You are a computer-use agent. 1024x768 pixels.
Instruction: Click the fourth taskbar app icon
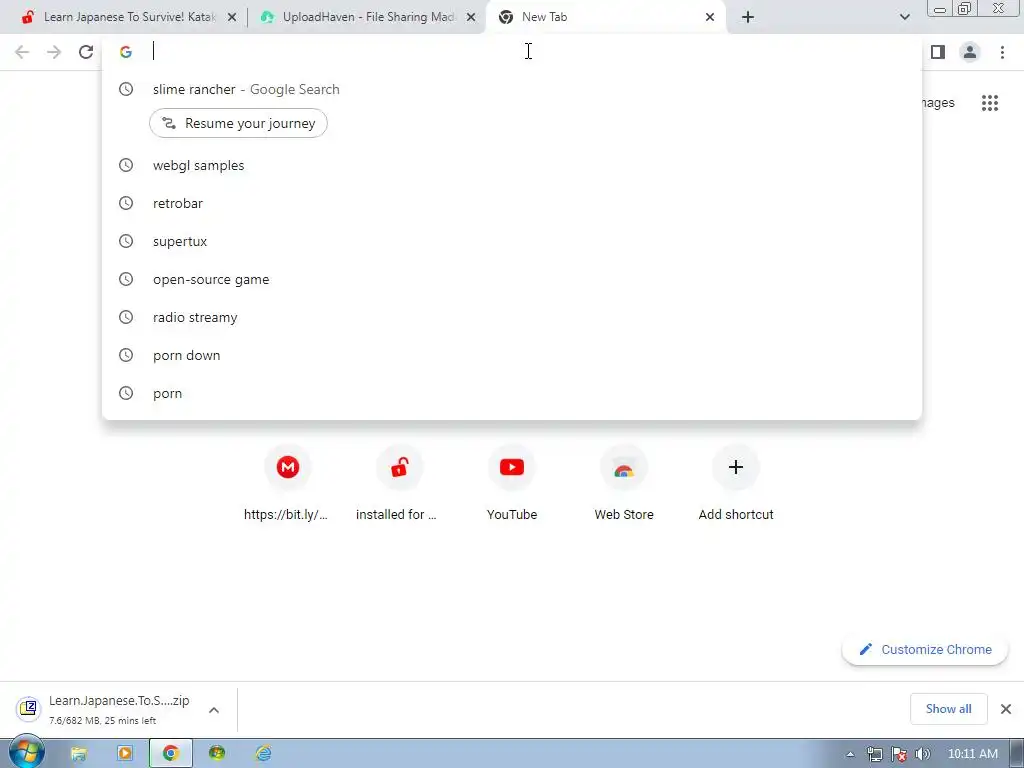click(x=217, y=754)
